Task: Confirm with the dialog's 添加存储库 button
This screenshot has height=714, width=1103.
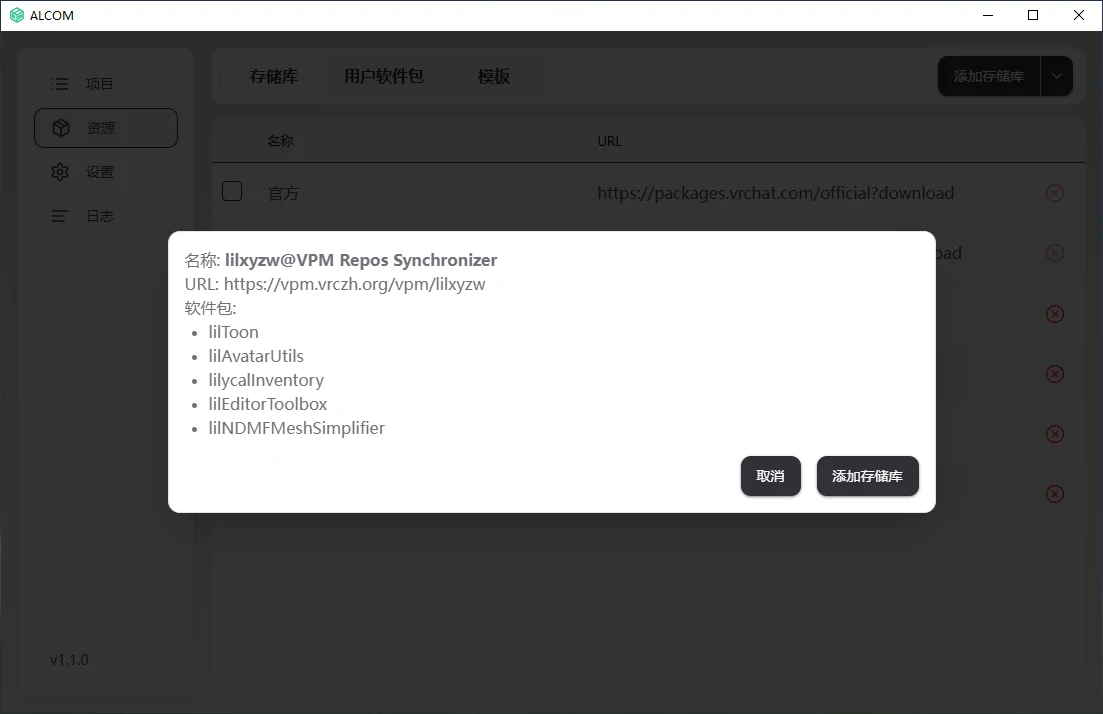Action: (x=867, y=476)
